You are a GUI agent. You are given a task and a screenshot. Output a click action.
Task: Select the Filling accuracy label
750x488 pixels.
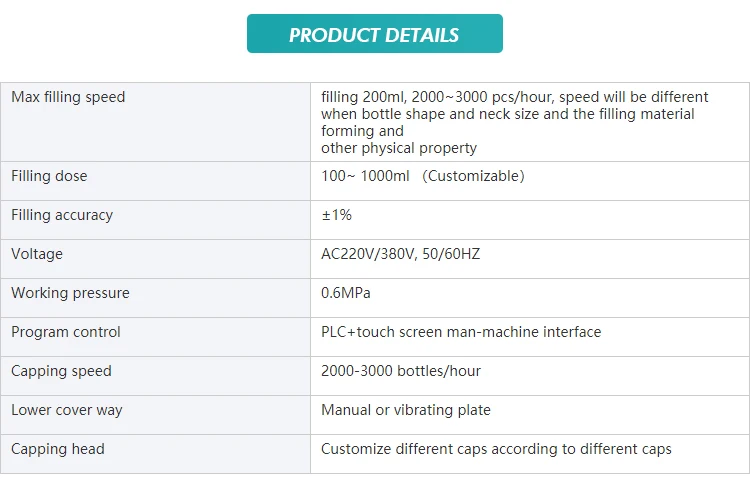pos(62,215)
